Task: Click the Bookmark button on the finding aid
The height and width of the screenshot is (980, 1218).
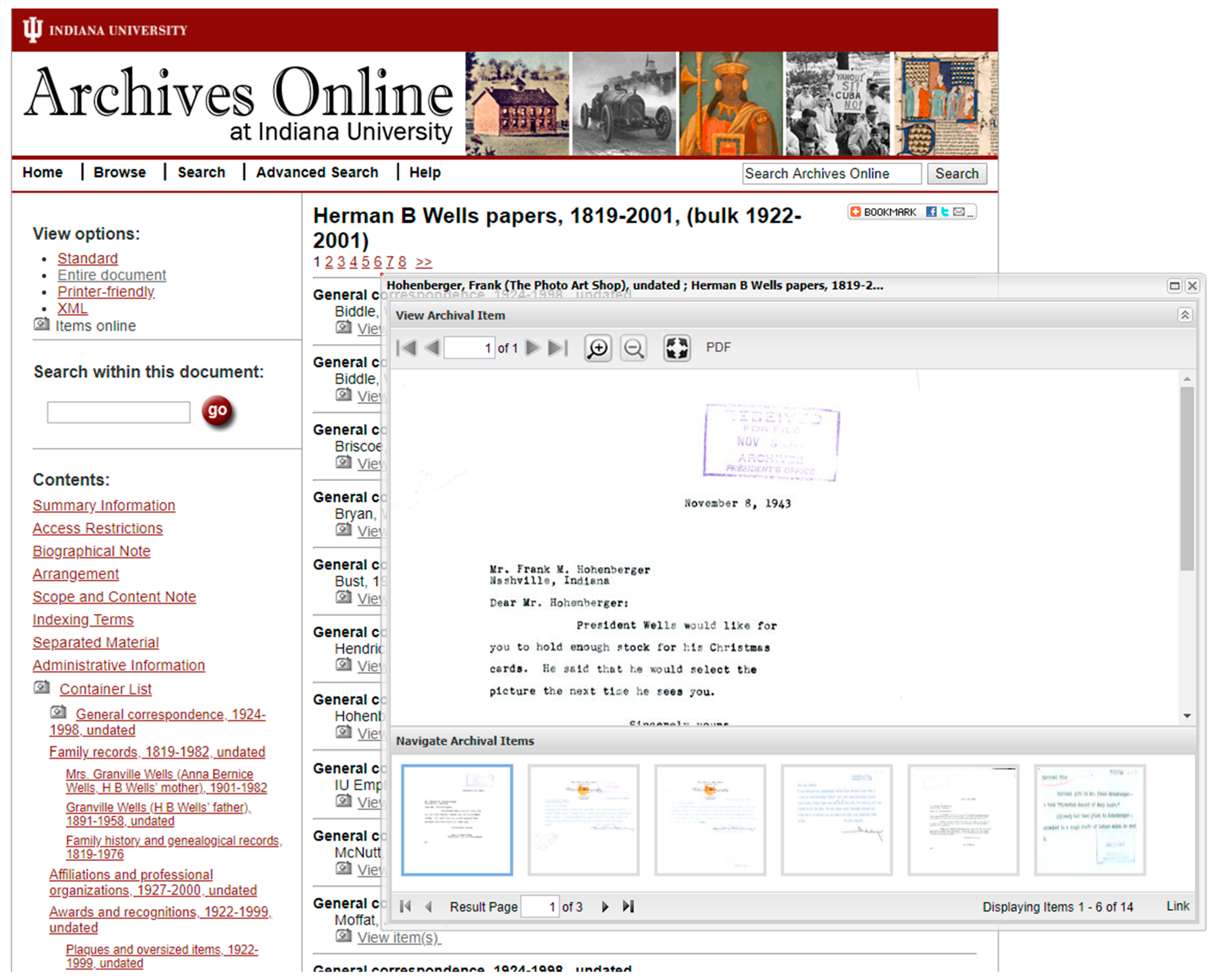Action: (883, 212)
